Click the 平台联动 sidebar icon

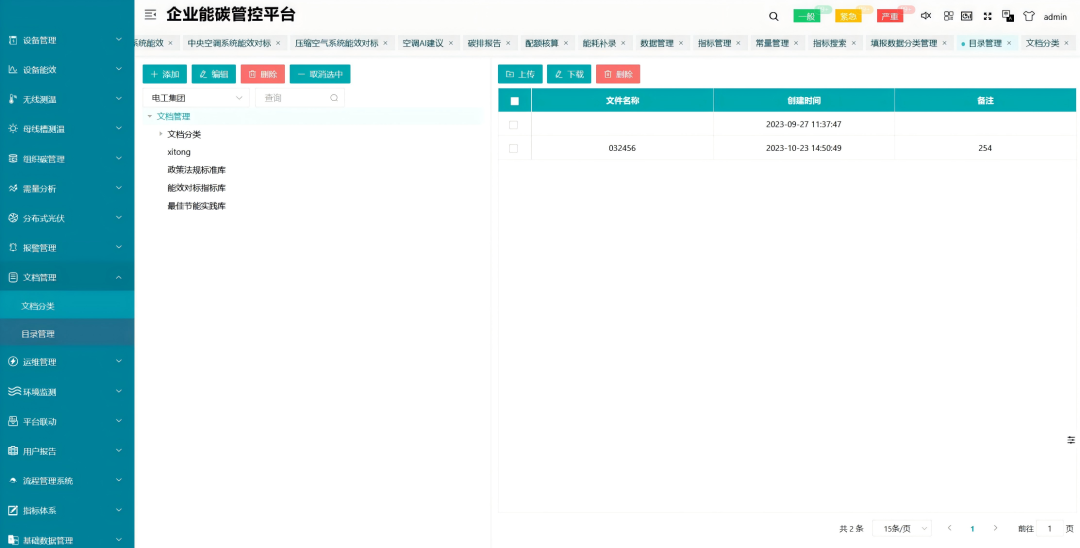click(12, 421)
